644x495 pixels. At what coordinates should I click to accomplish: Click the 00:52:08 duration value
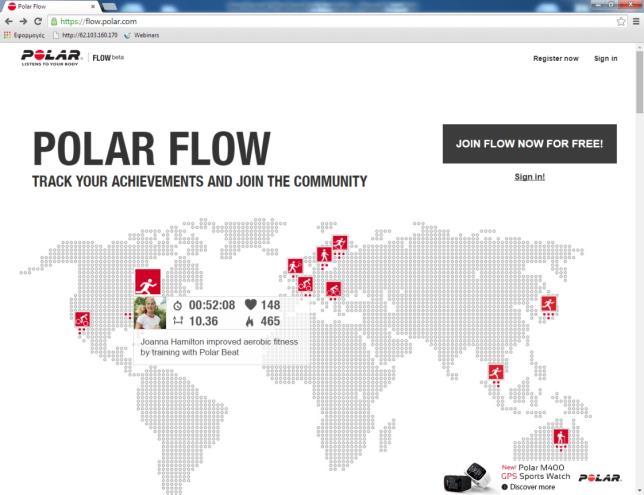(x=212, y=305)
